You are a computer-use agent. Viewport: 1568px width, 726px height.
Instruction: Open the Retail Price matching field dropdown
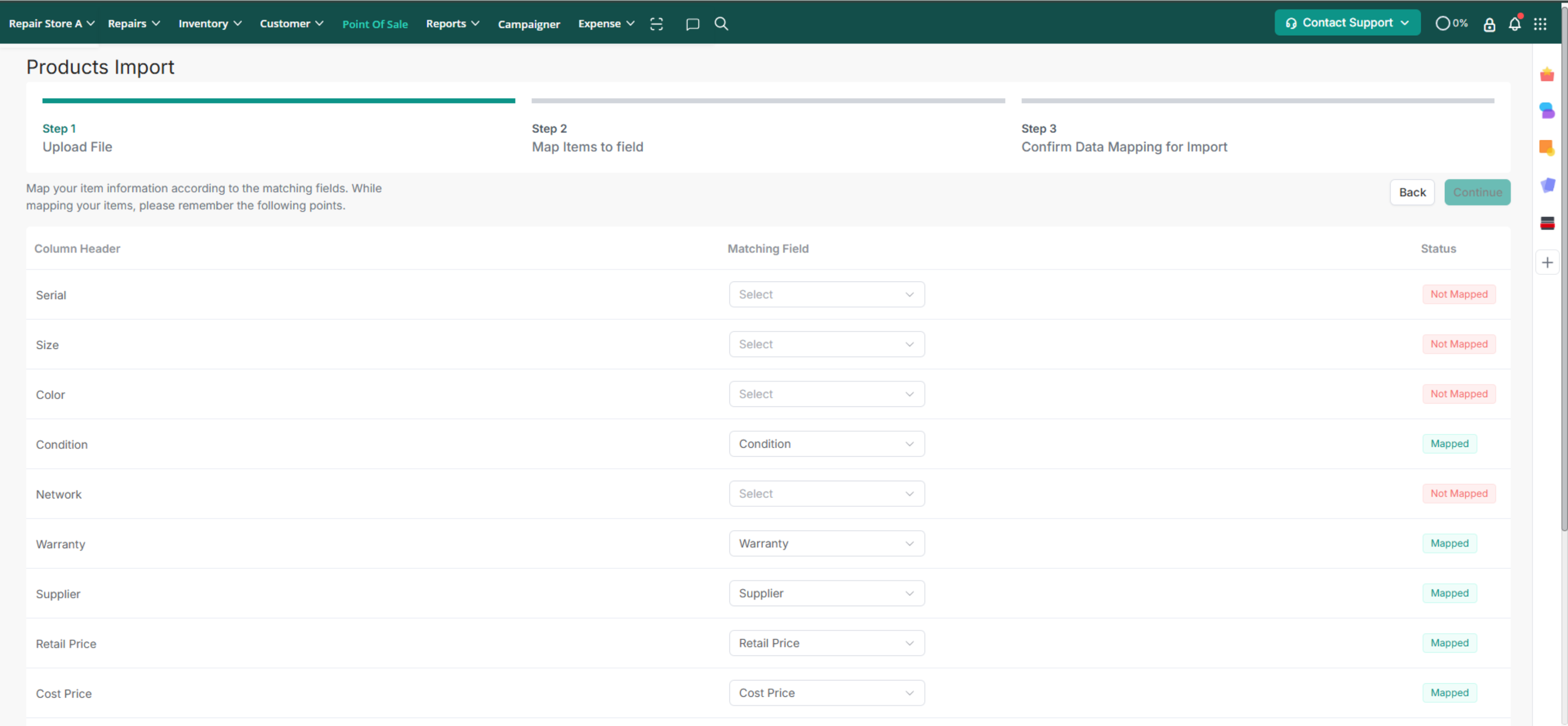tap(827, 644)
